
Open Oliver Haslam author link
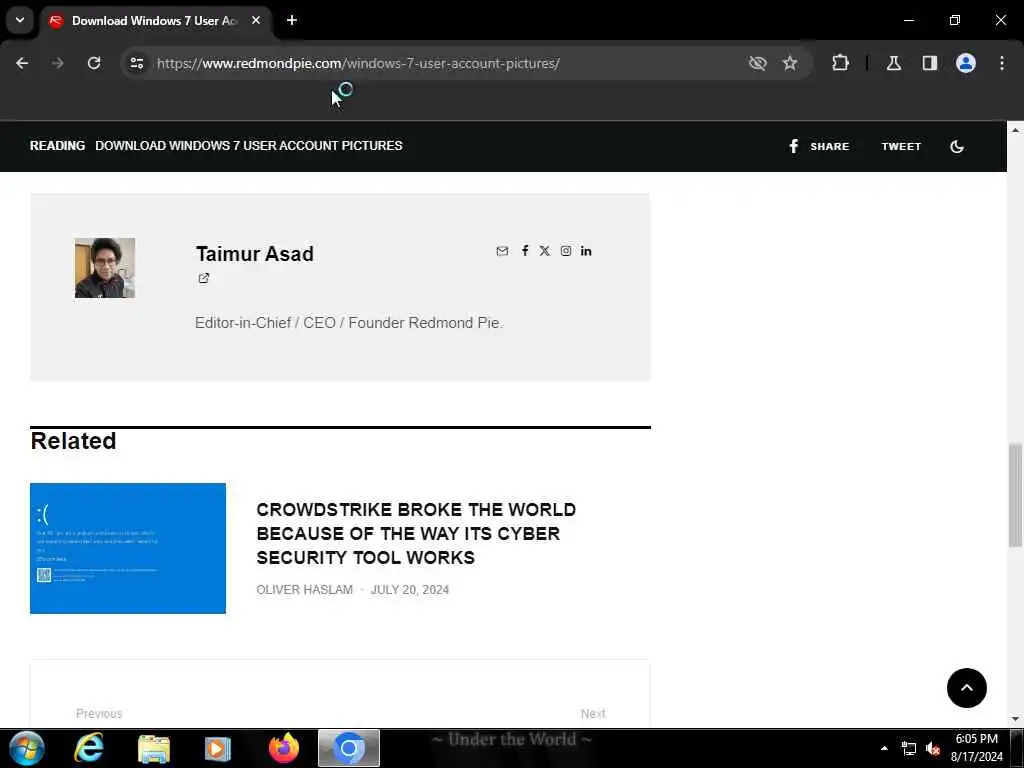304,590
